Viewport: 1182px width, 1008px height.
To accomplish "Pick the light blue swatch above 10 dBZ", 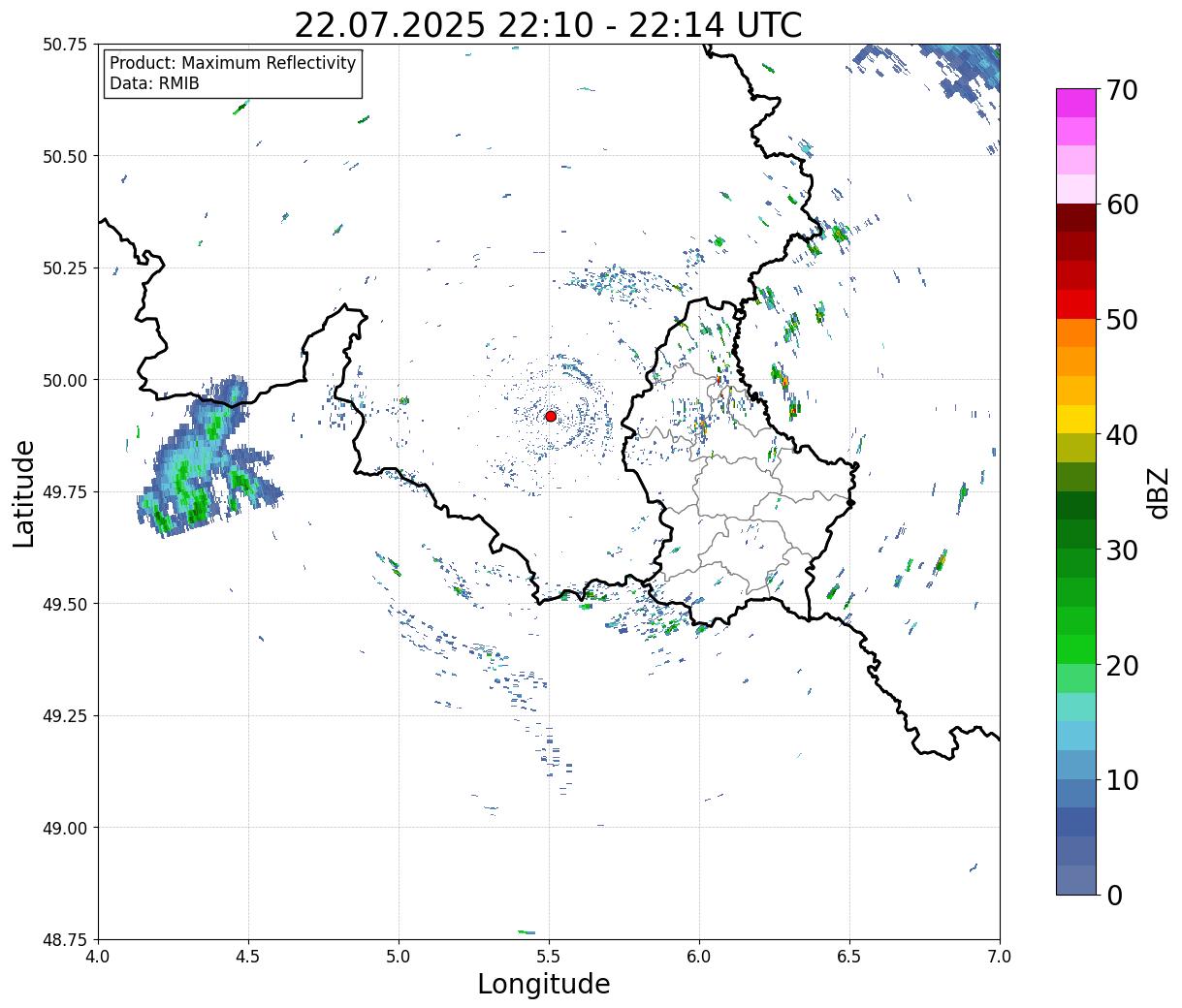I will pyautogui.click(x=1076, y=736).
